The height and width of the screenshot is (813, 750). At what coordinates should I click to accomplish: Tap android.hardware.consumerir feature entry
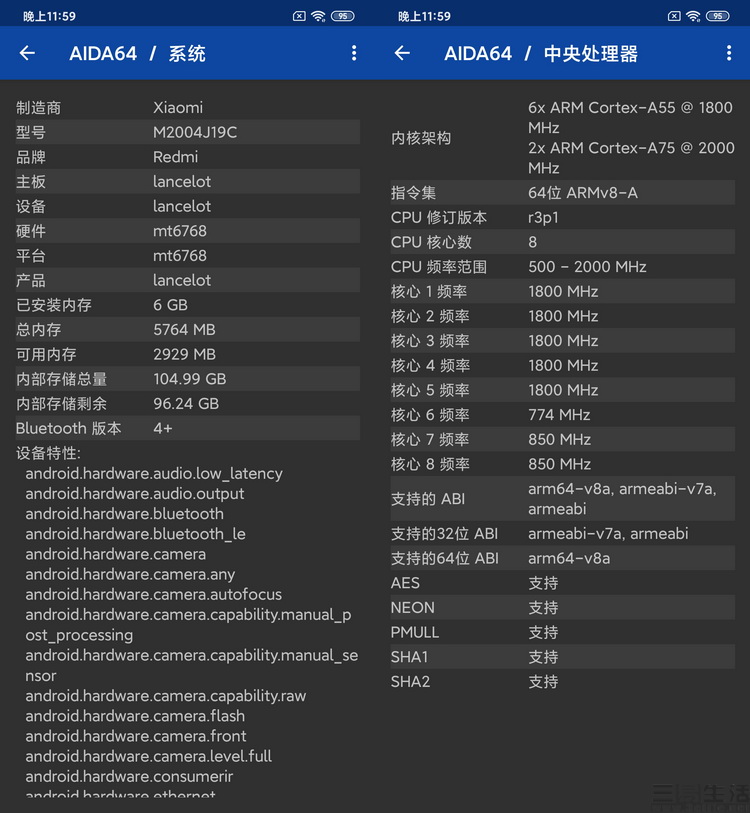point(129,776)
